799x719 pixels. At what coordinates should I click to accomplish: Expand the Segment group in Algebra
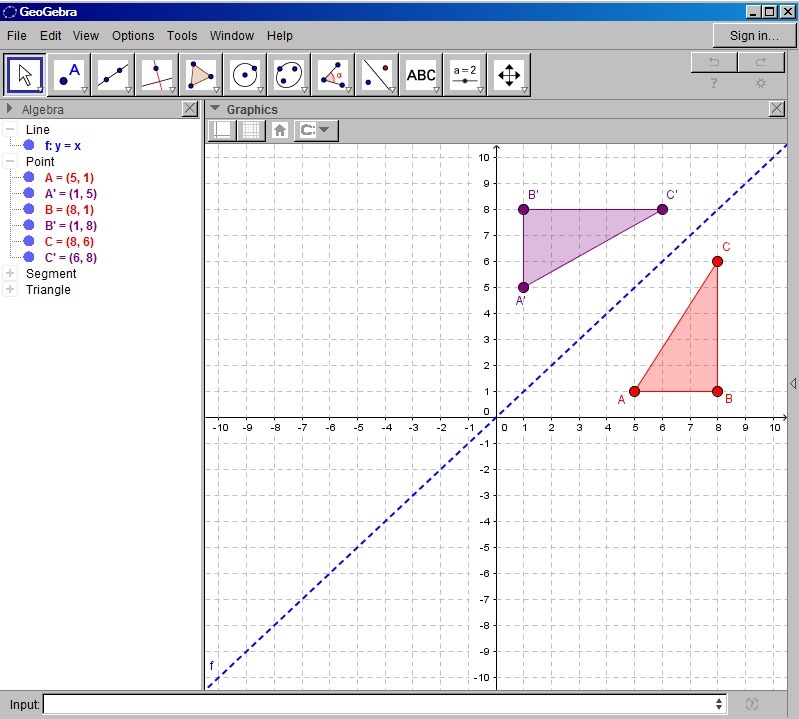tap(10, 274)
